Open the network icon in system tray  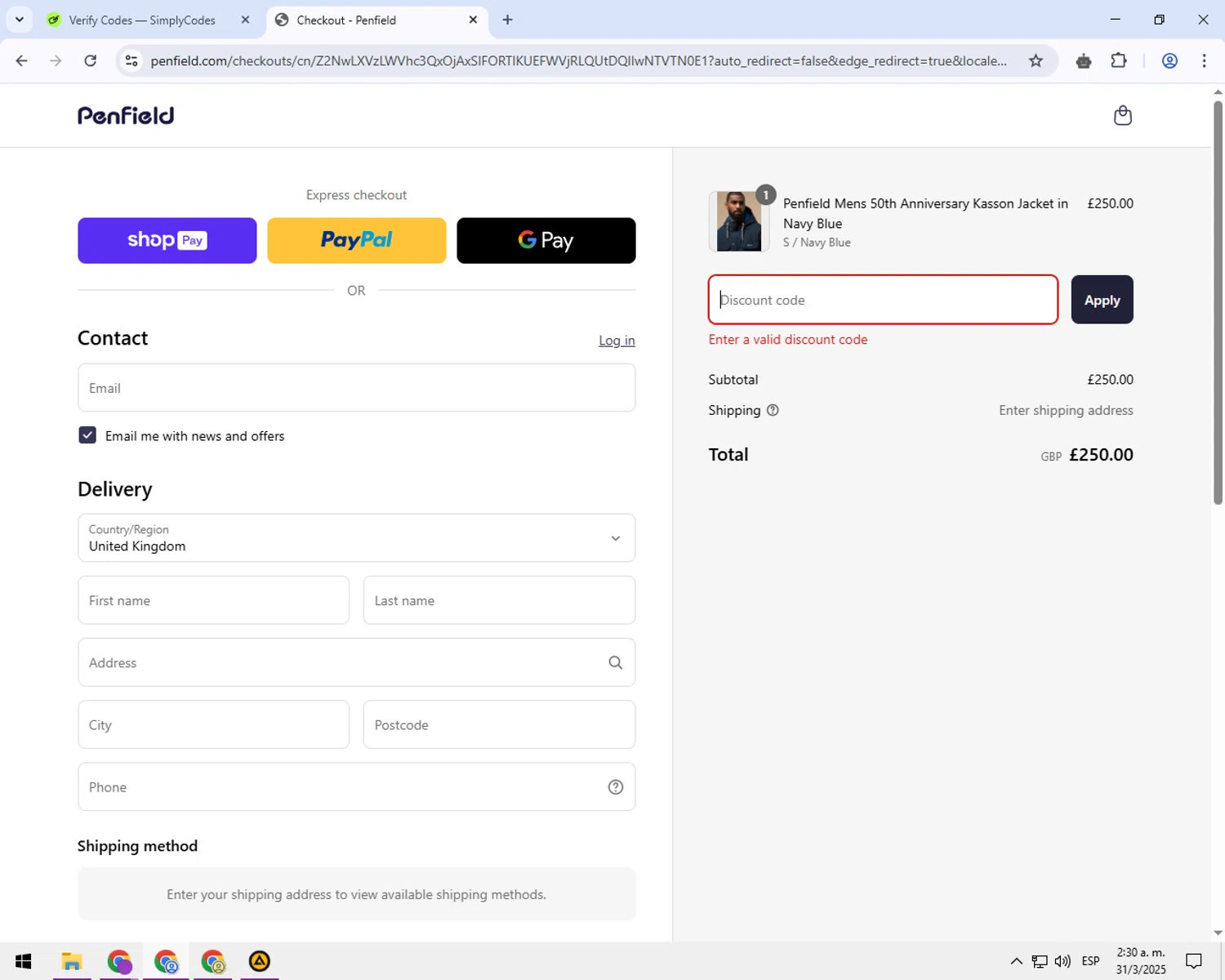[1040, 961]
